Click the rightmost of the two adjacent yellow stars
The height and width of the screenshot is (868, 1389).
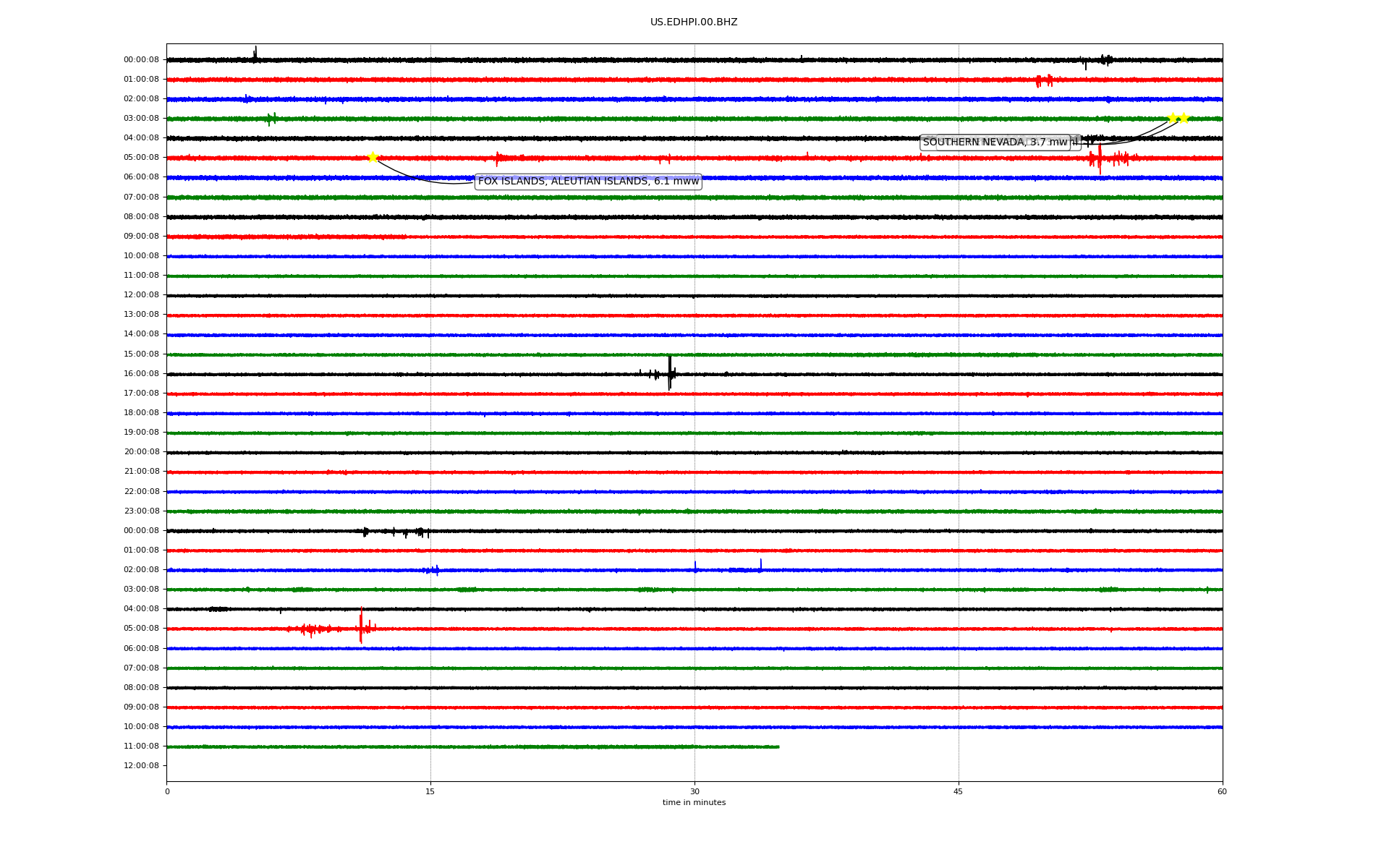pos(1184,118)
